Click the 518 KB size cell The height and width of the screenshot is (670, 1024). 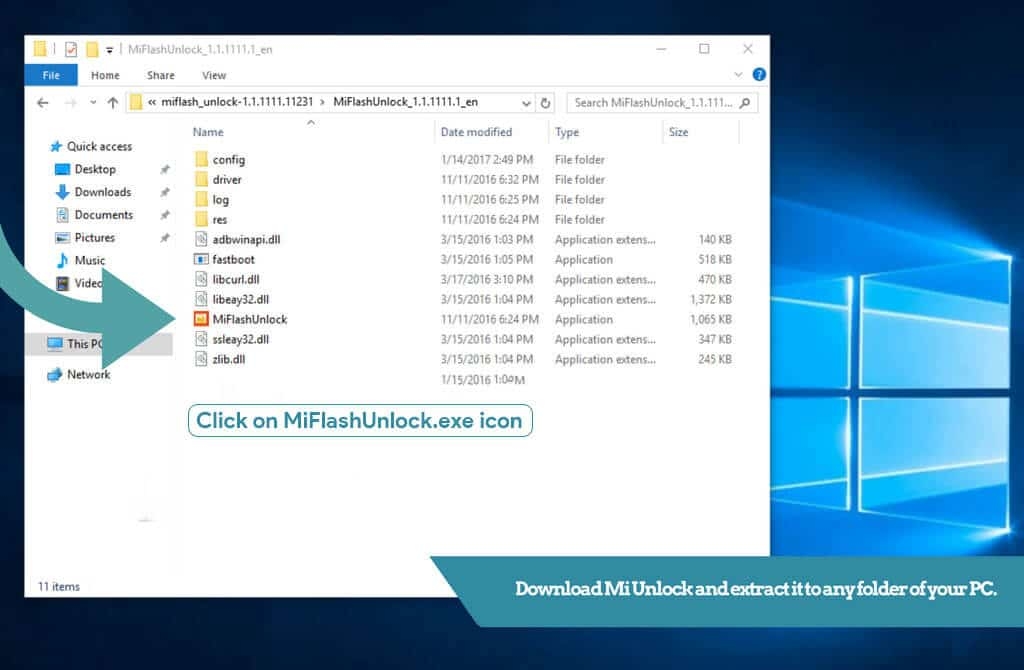(x=714, y=259)
